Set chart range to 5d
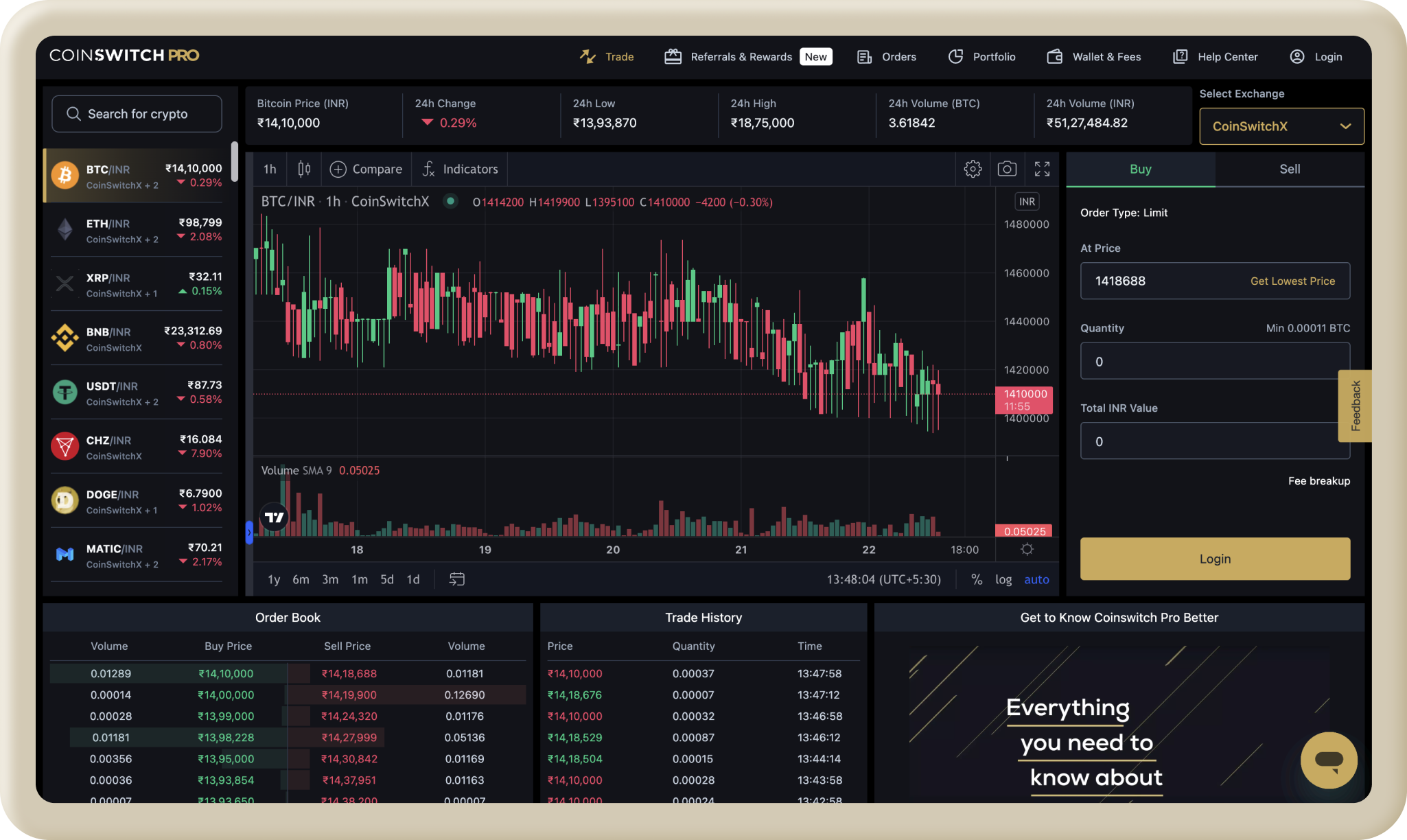 tap(387, 579)
